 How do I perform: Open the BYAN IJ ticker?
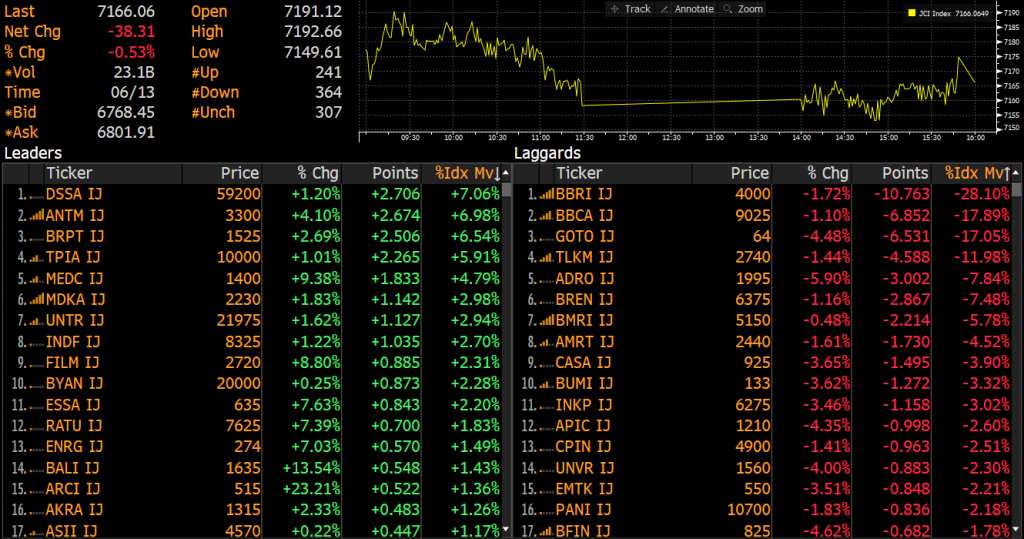[x=74, y=384]
